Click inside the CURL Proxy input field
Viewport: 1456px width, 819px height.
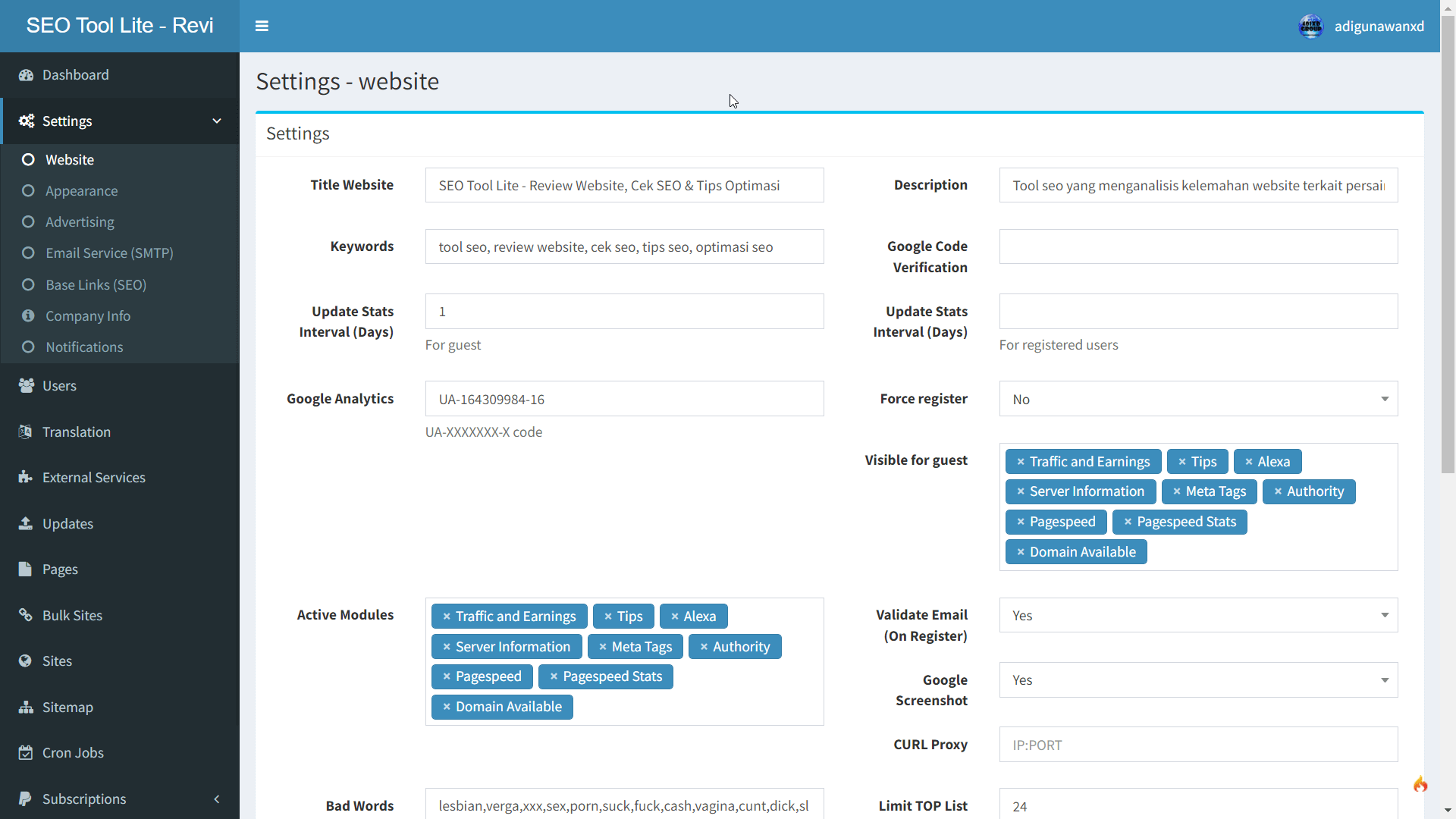click(1198, 744)
